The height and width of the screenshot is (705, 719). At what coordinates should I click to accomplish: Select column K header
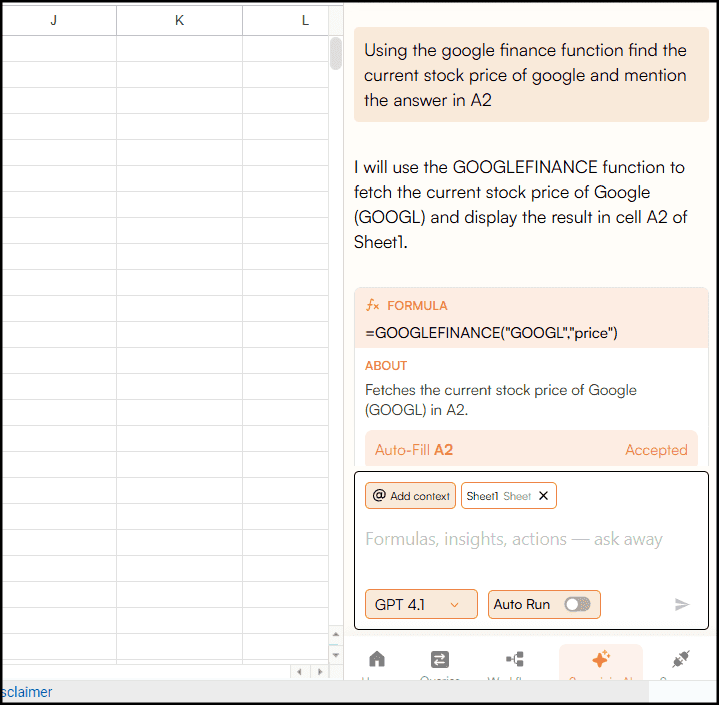tap(179, 20)
